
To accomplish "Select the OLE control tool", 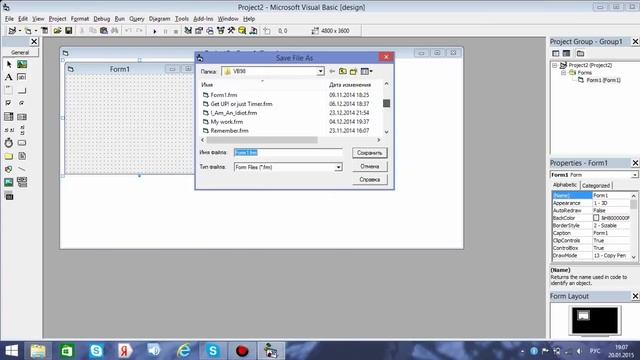I will 9,196.
